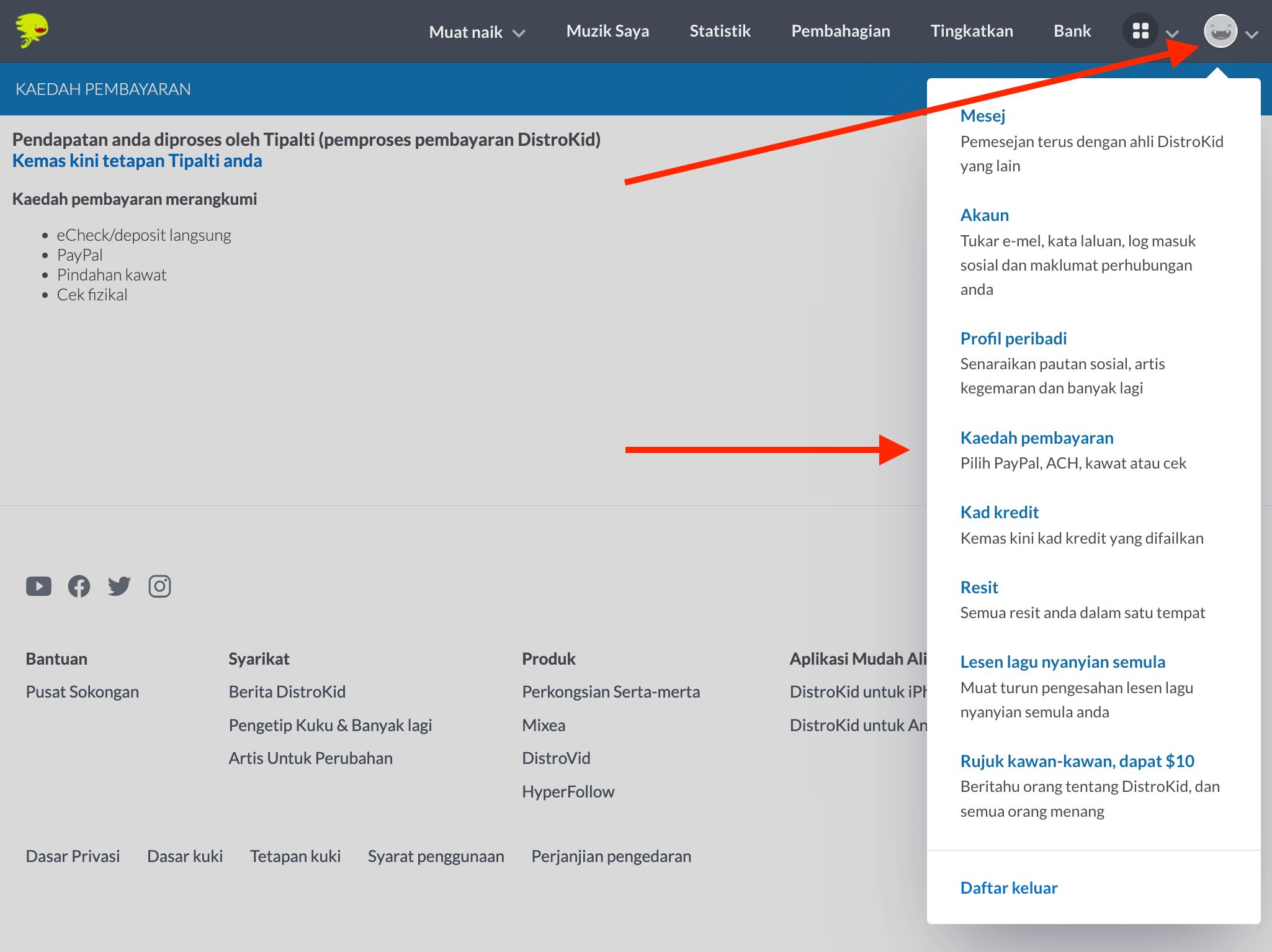Open Kad kredit menu entry
Viewport: 1272px width, 952px height.
point(999,512)
